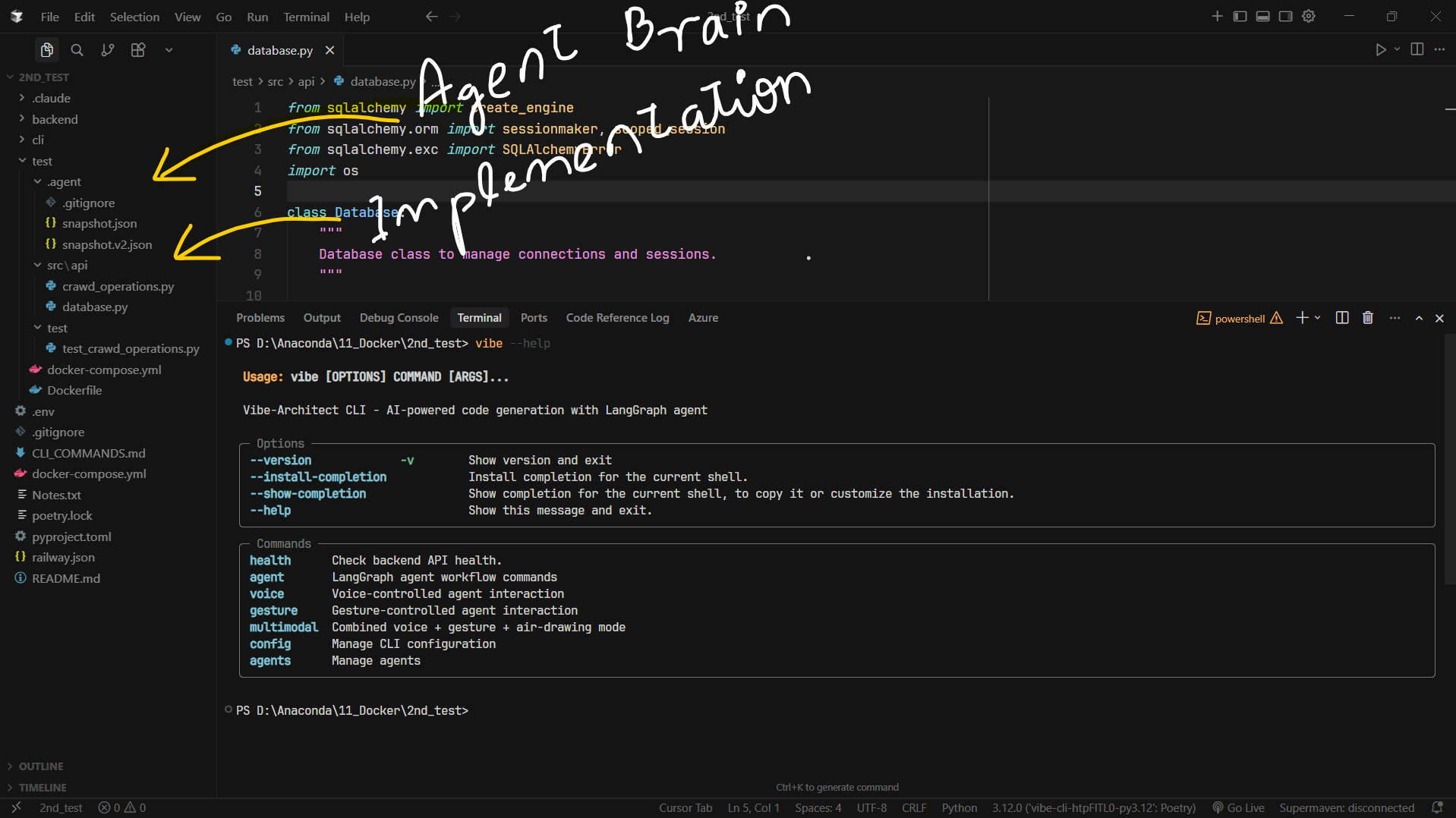Open editor more actions menu
The image size is (1456, 818).
(1439, 49)
